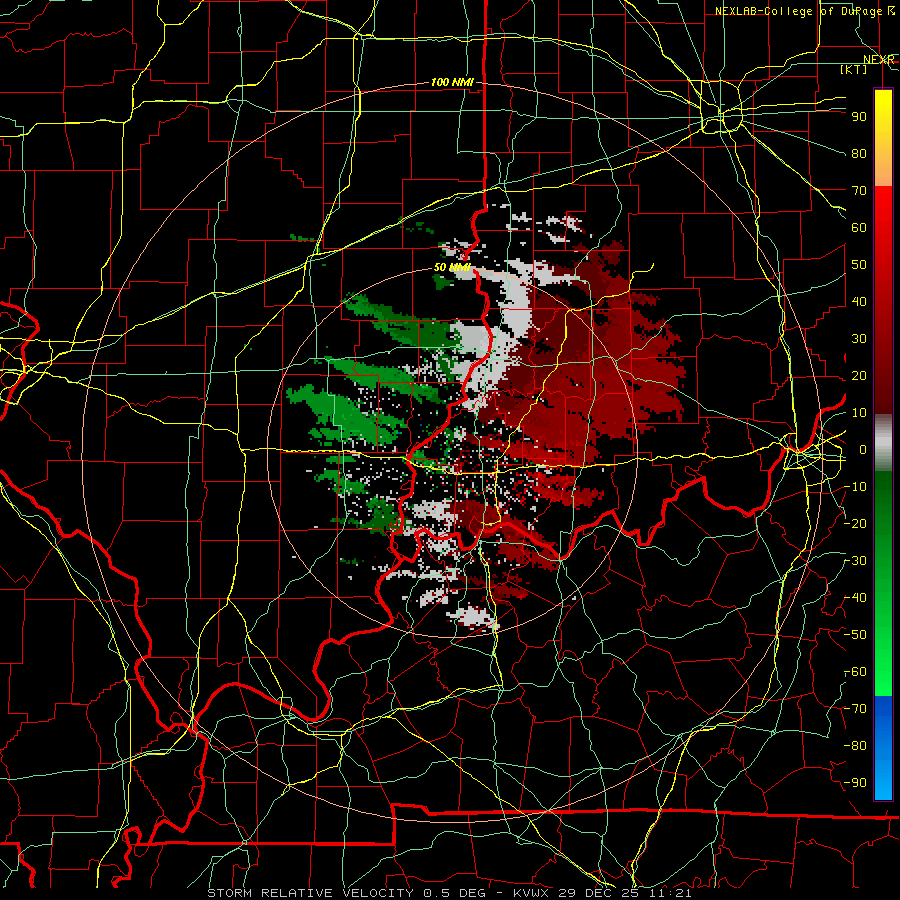Click the -50 value on velocity scale
The image size is (900, 900).
click(855, 635)
